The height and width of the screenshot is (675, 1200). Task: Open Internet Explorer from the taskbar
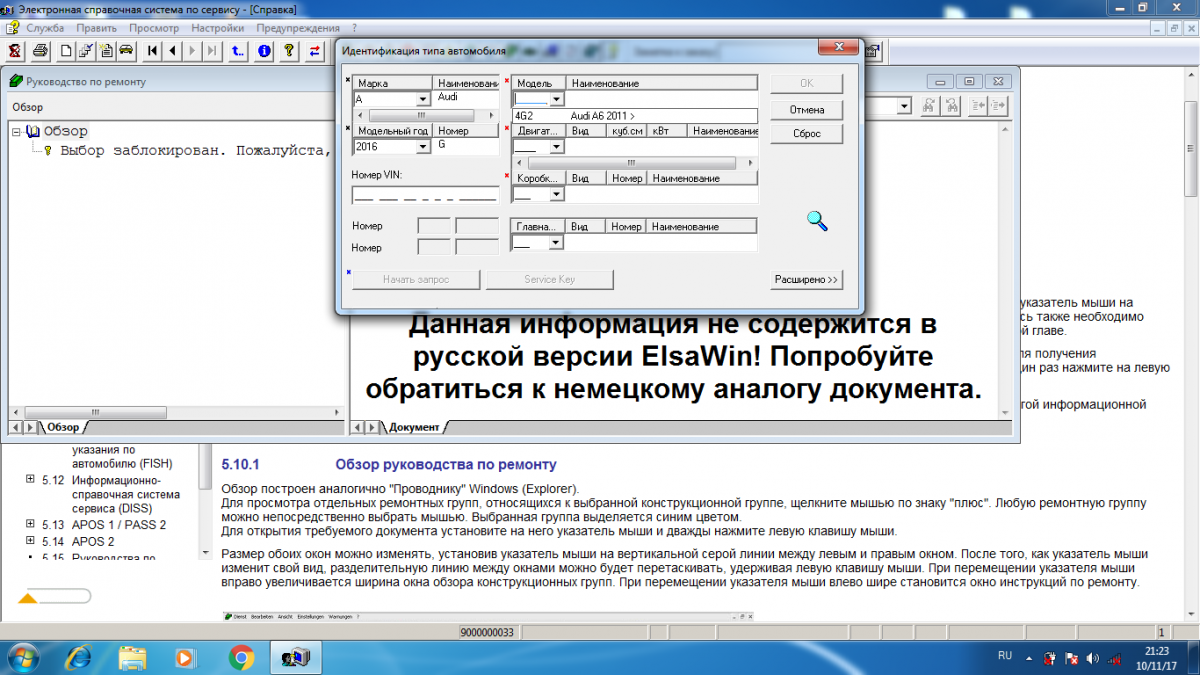[79, 657]
